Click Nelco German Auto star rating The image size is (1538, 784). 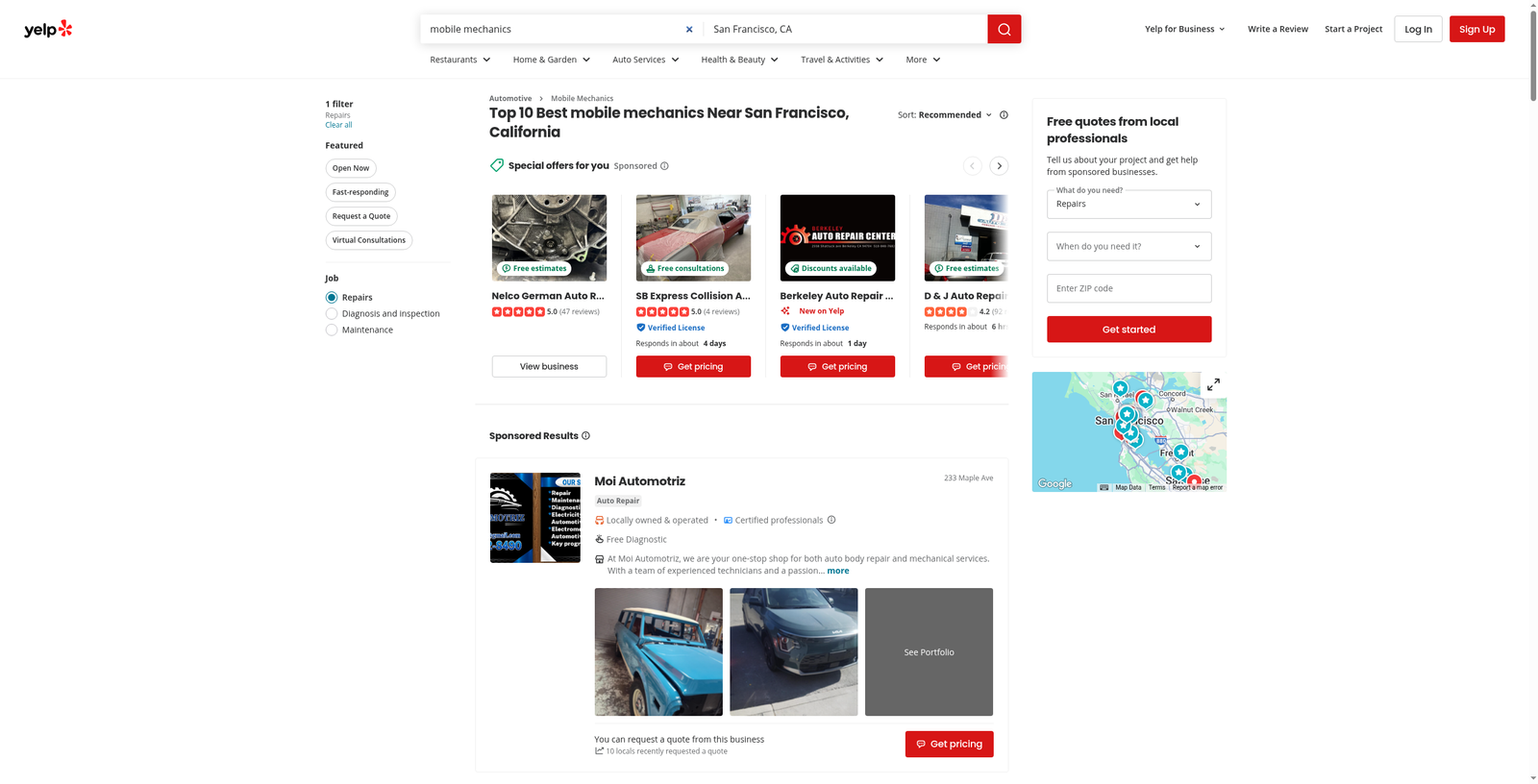tap(518, 311)
